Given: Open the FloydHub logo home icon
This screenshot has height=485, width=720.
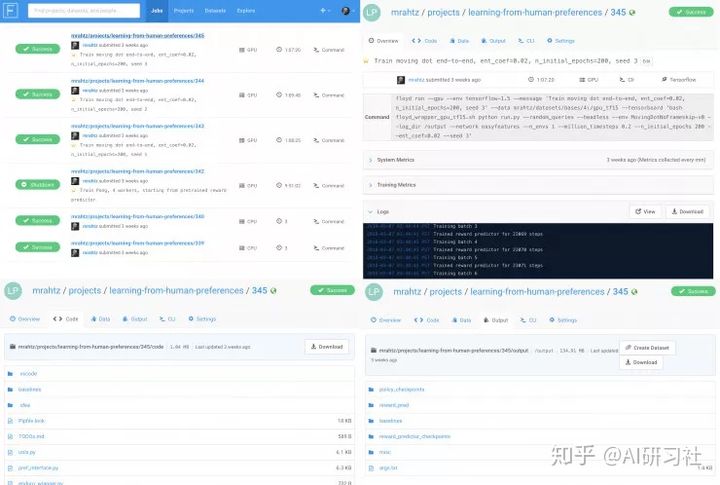Looking at the screenshot, I should click(10, 11).
